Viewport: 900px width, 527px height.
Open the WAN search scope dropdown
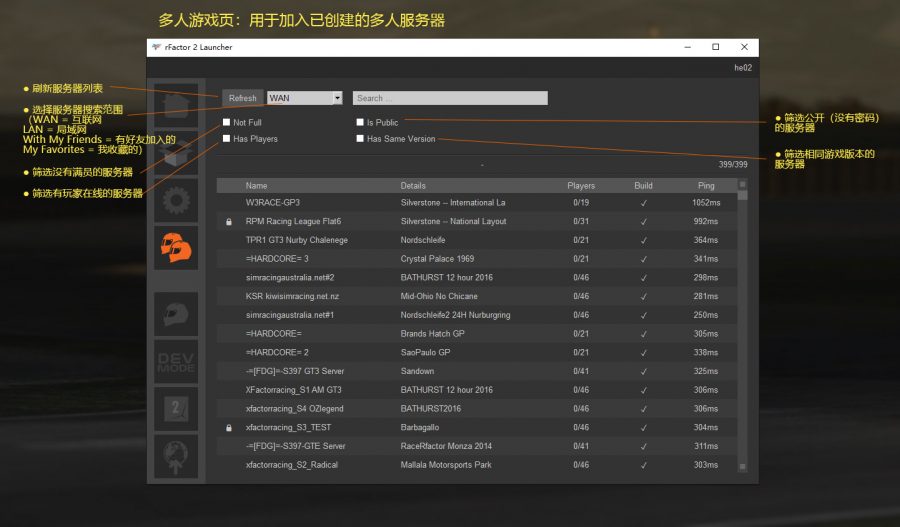(305, 98)
